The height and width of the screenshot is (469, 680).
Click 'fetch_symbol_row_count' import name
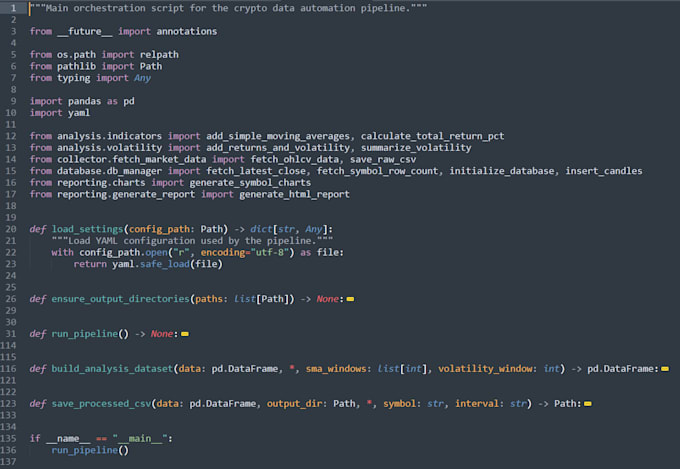377,171
